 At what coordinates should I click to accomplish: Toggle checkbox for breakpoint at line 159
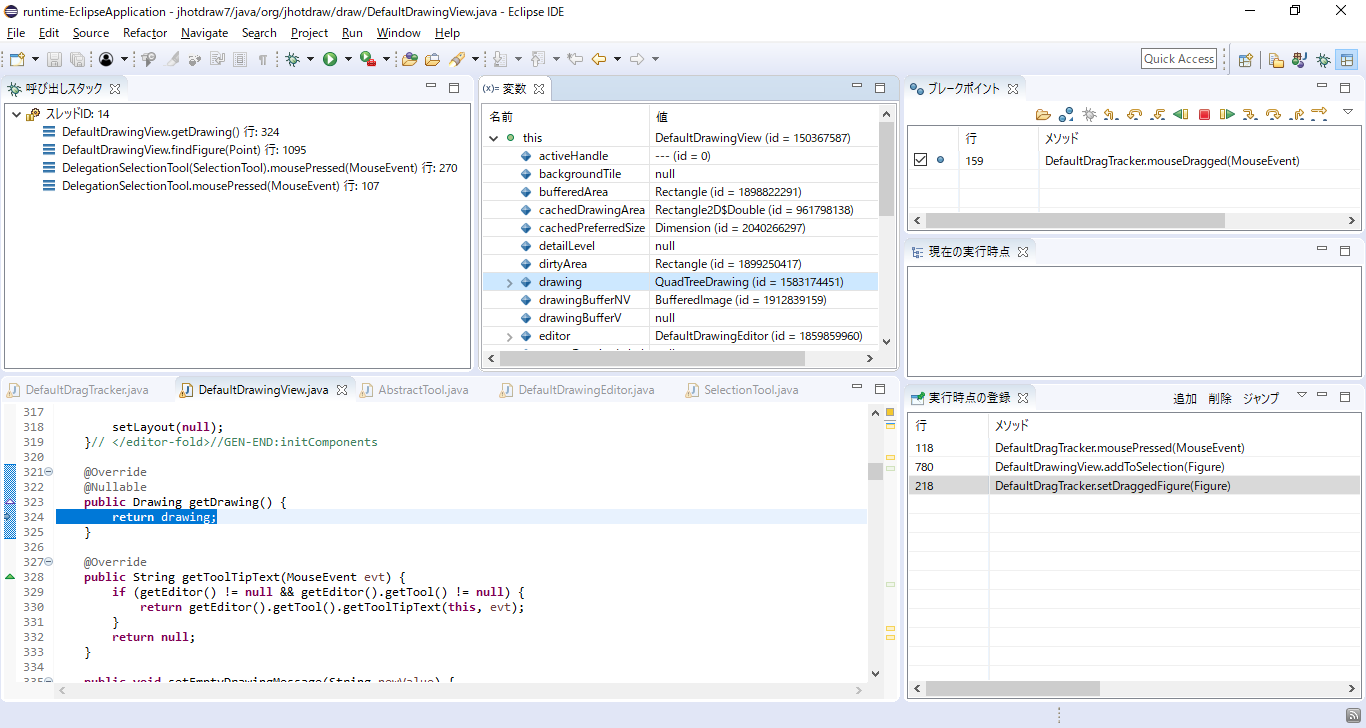(x=921, y=160)
